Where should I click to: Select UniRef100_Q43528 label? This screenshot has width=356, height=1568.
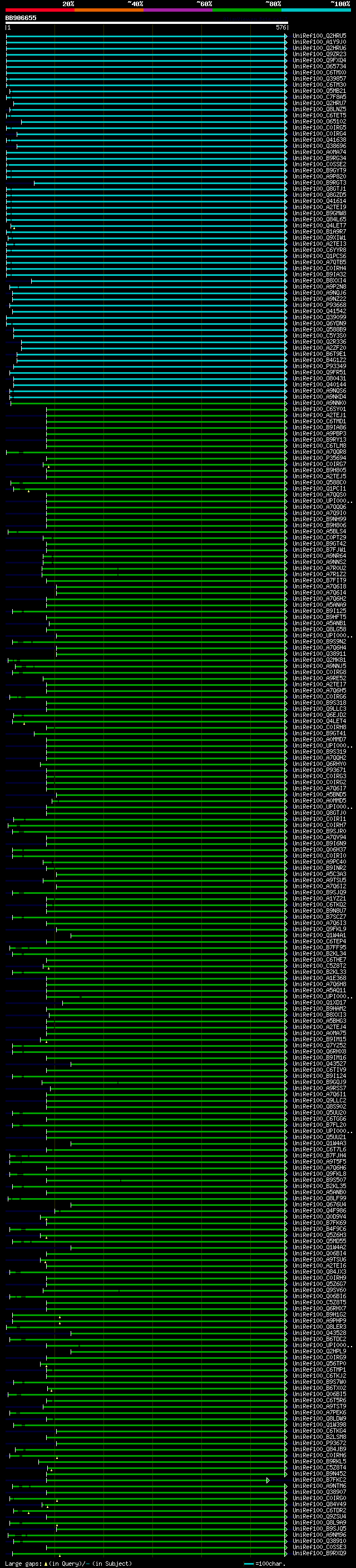[319, 1333]
